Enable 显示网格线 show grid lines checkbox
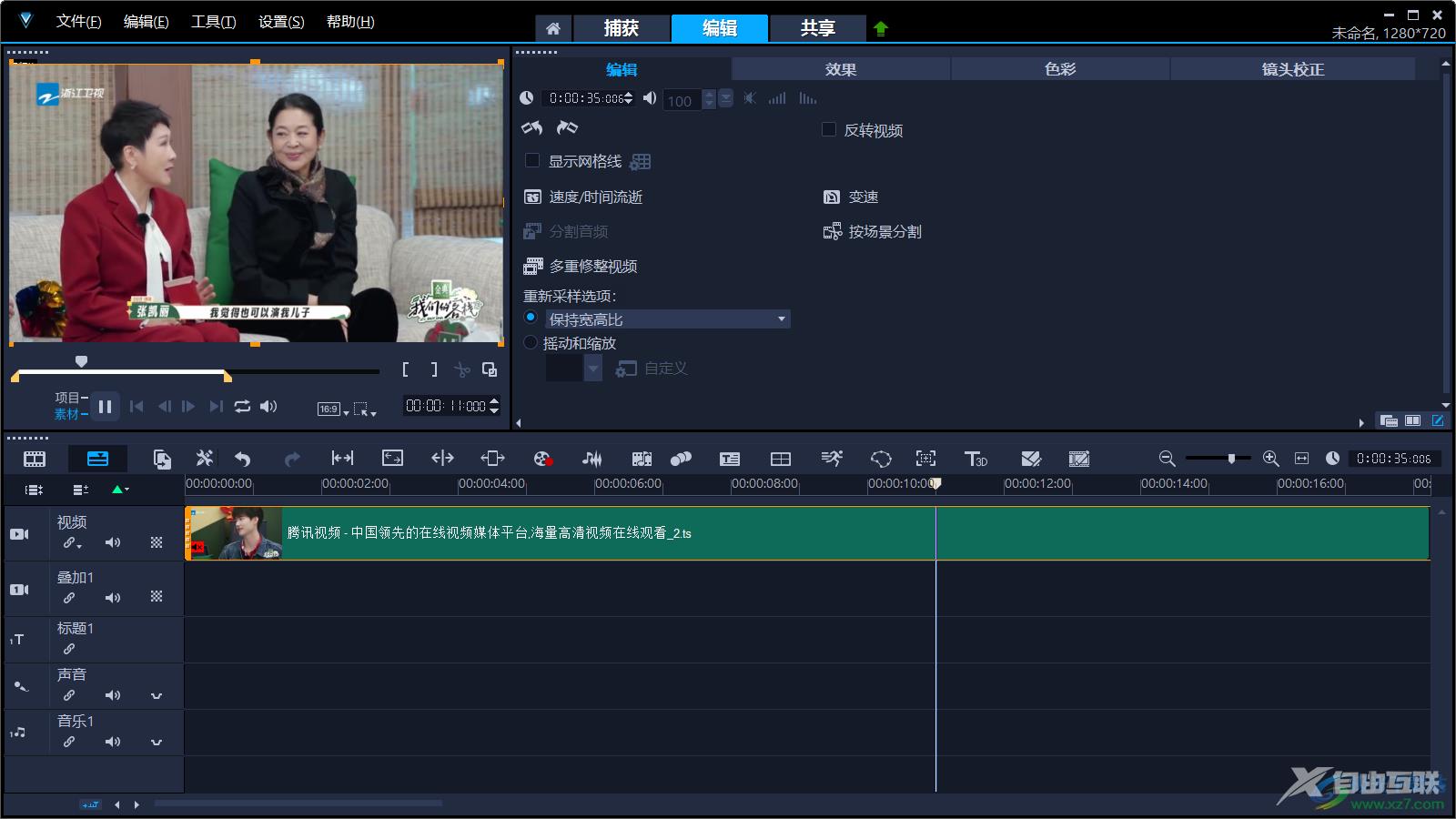 (x=532, y=160)
